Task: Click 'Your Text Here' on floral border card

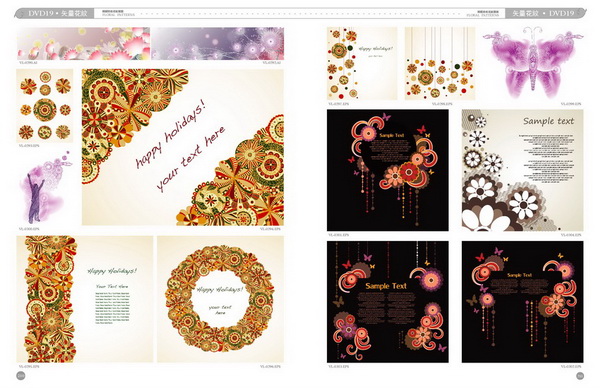Action: click(x=112, y=286)
